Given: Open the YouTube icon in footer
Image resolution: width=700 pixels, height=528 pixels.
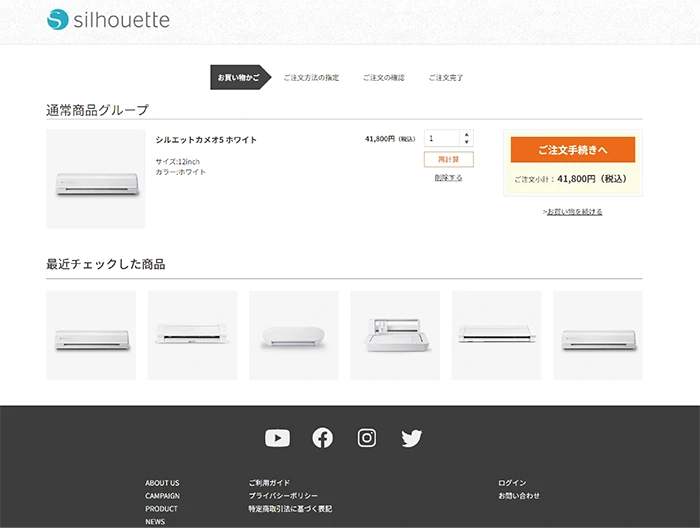Looking at the screenshot, I should coord(277,438).
